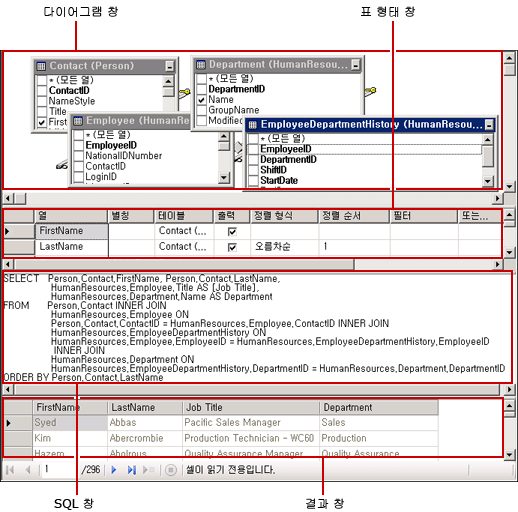Click diagram pane vertical scroll-down arrow
This screenshot has width=518, height=512.
click(x=509, y=186)
